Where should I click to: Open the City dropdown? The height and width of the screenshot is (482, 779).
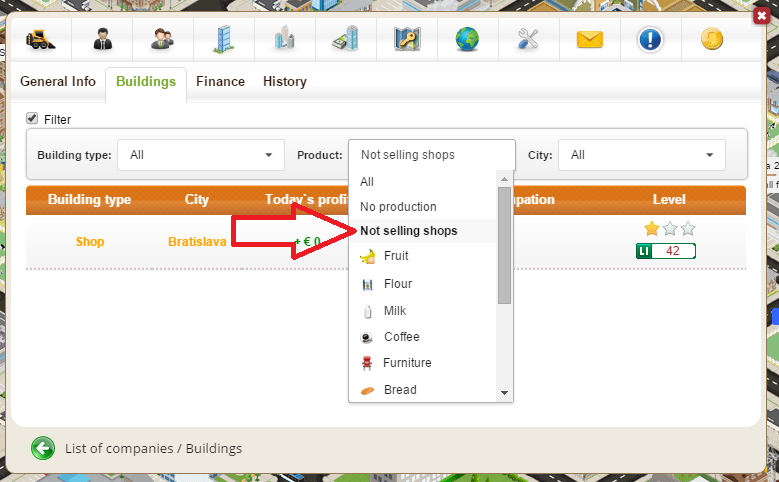click(642, 155)
